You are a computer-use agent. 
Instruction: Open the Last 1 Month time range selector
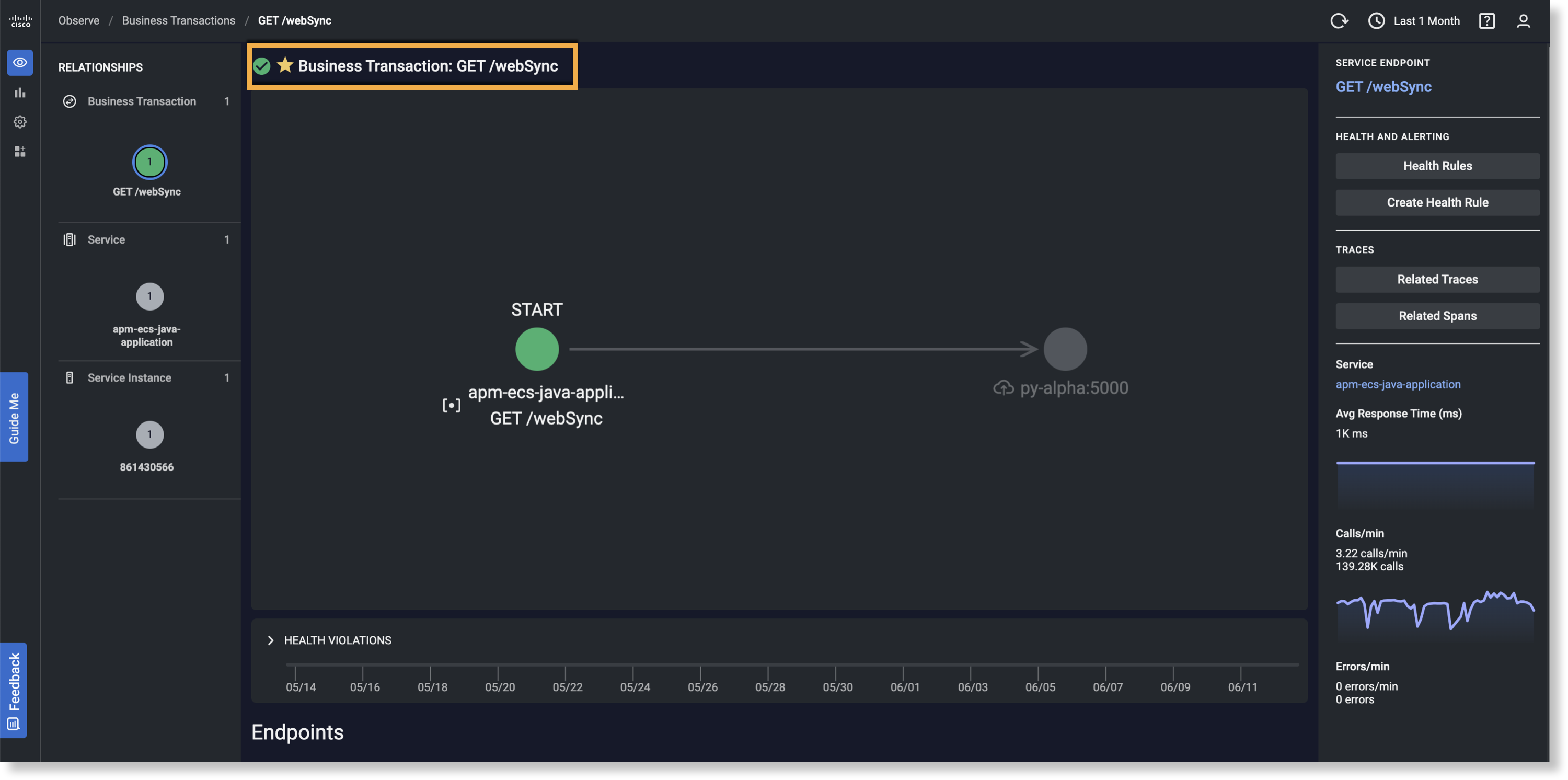click(1413, 21)
